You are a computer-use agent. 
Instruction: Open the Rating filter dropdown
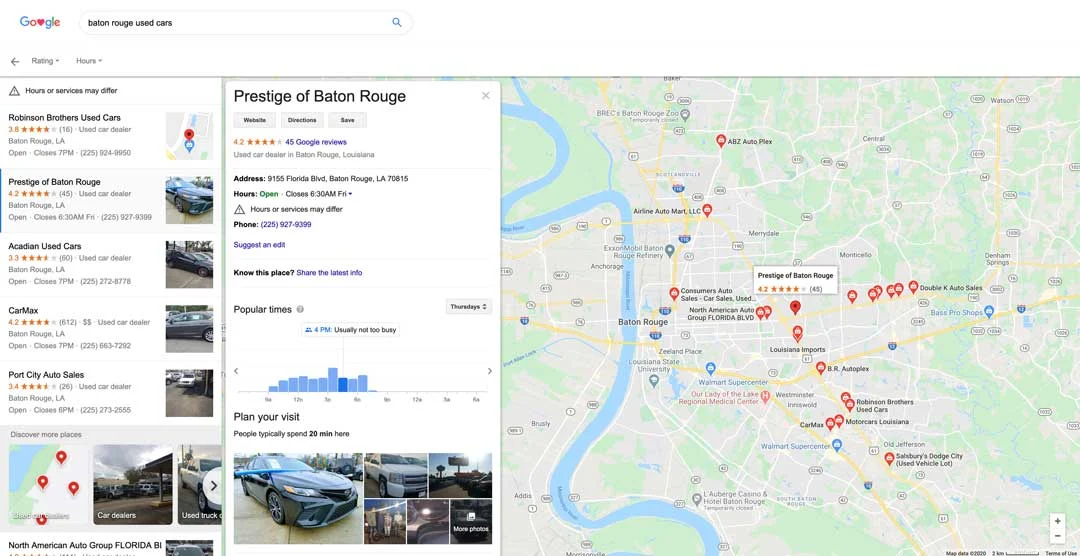(x=45, y=61)
